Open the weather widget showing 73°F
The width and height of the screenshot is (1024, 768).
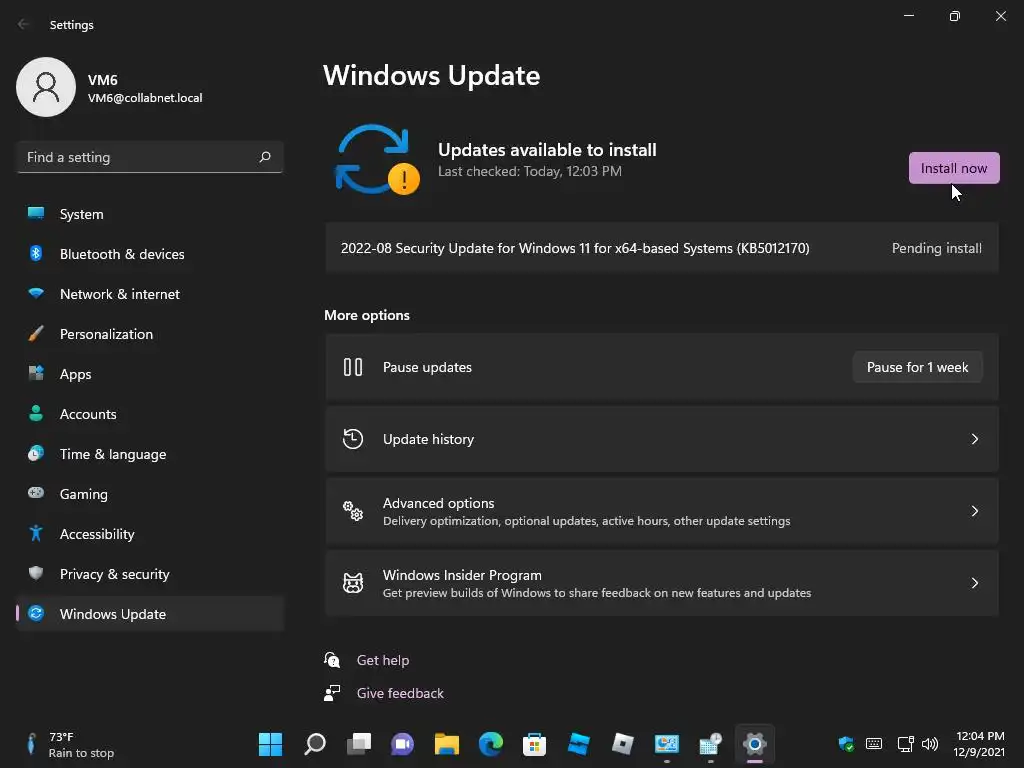click(71, 744)
